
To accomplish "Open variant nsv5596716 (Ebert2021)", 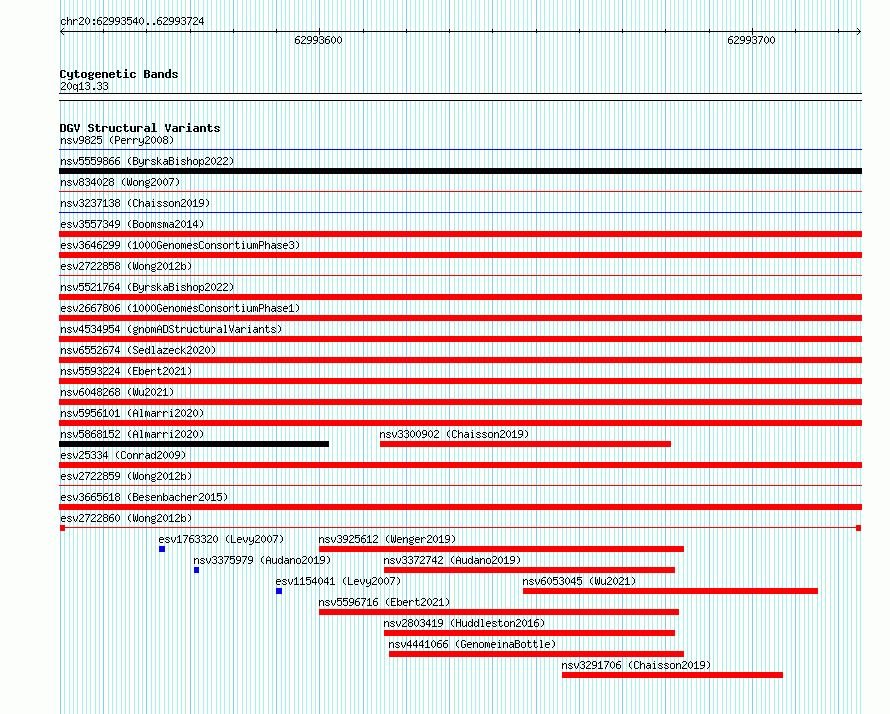I will pyautogui.click(x=384, y=602).
